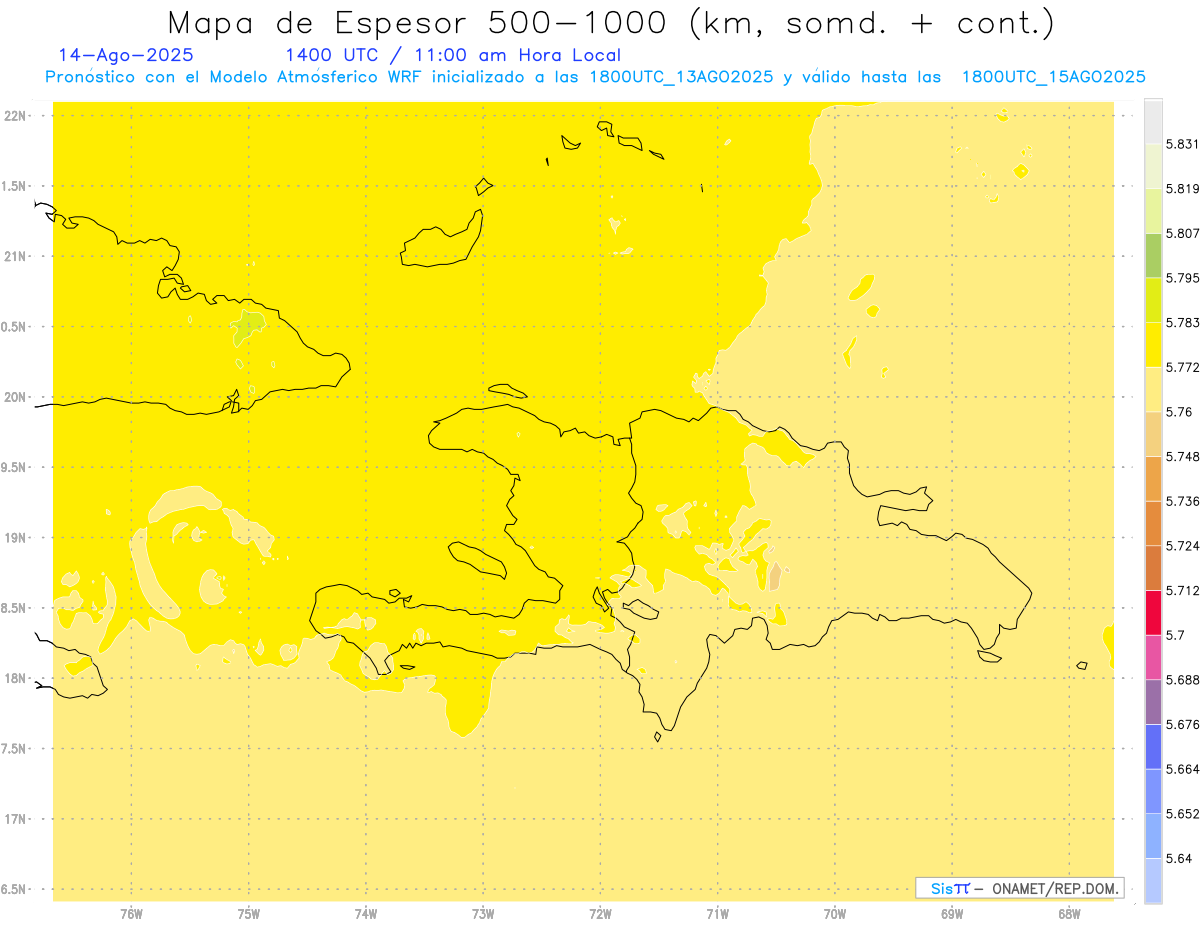Click the palest blue legend swatch below 5.64
Screen dimensions: 1200x927
(1153, 880)
